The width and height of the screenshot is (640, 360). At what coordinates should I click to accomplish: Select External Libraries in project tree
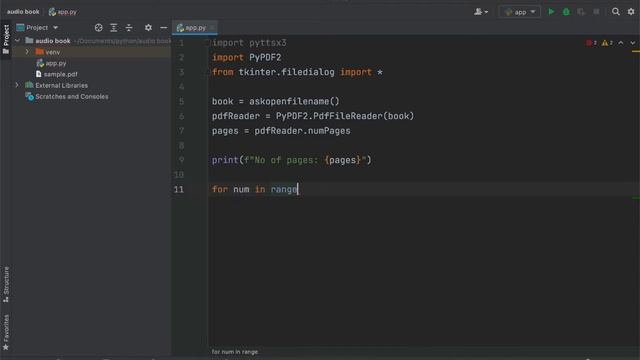click(61, 85)
